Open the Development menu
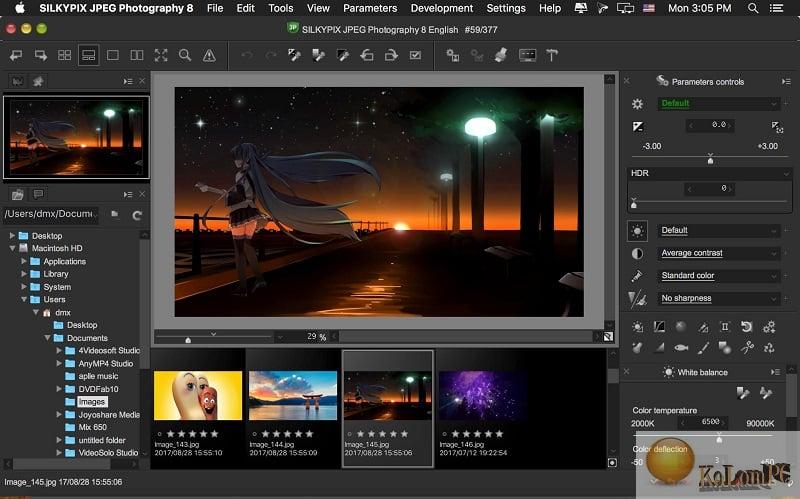 pyautogui.click(x=442, y=8)
